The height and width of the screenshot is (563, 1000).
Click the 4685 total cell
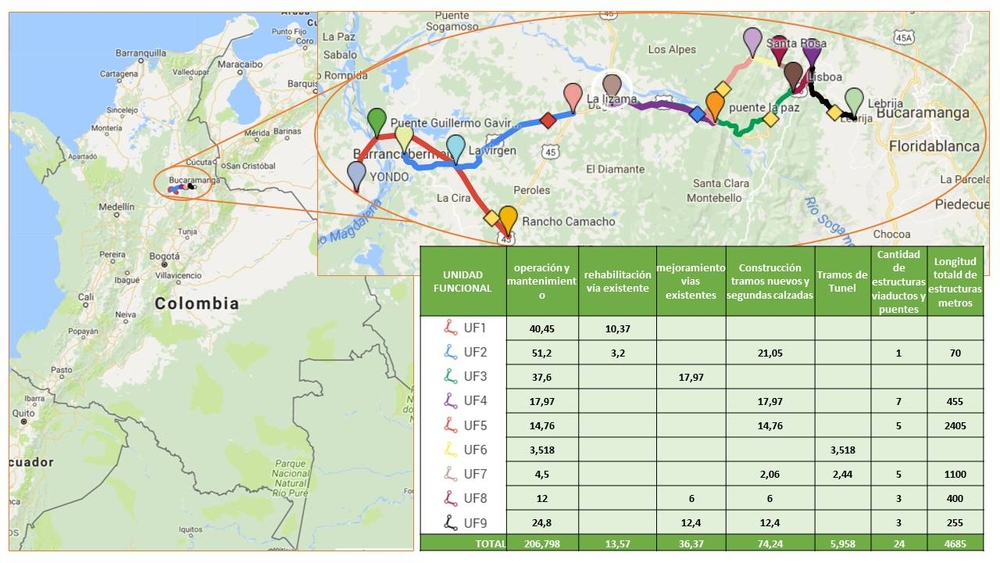click(x=955, y=543)
